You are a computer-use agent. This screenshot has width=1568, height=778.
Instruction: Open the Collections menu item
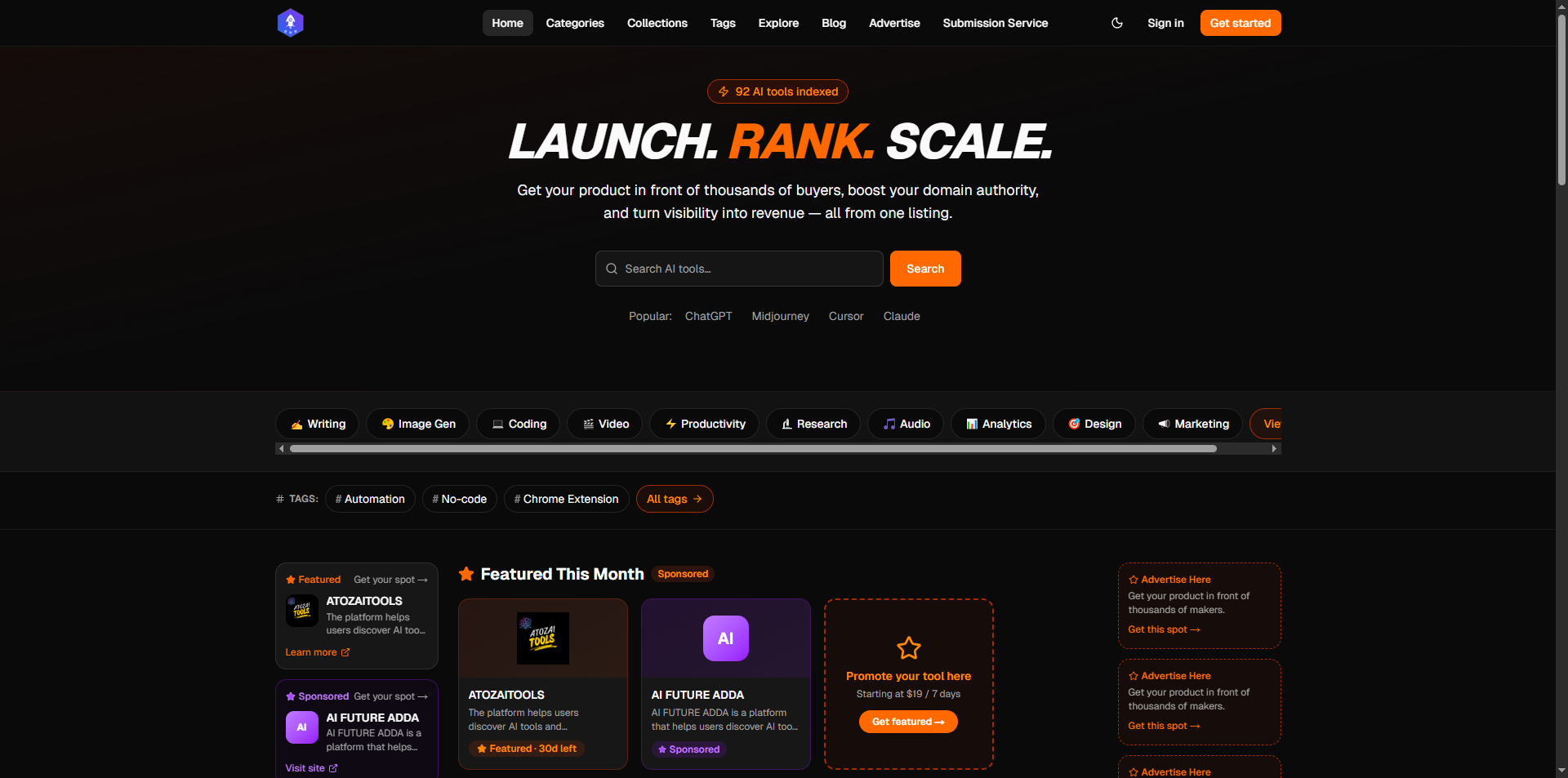pyautogui.click(x=657, y=23)
